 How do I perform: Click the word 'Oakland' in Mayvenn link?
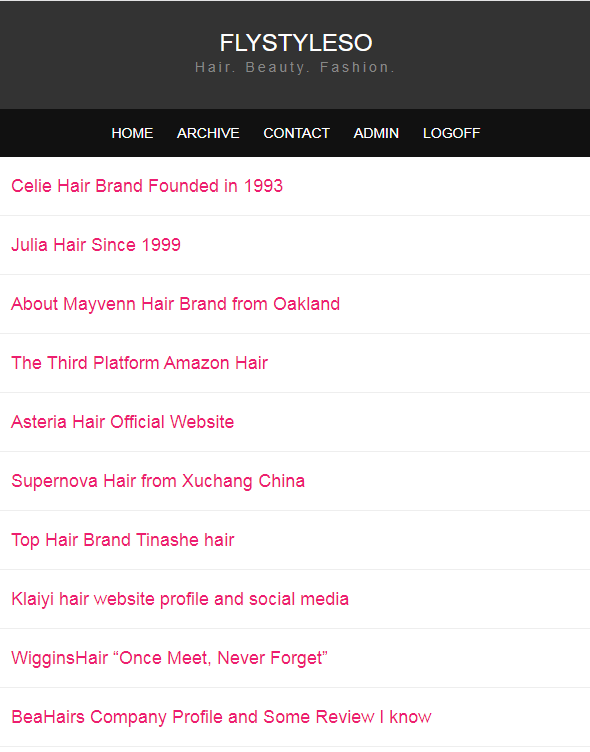pyautogui.click(x=307, y=304)
